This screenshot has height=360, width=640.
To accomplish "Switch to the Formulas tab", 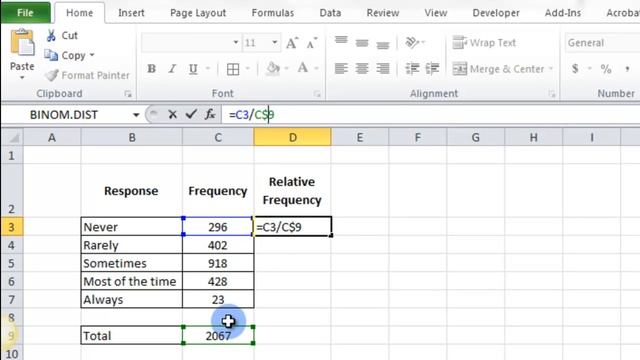I will (x=273, y=13).
